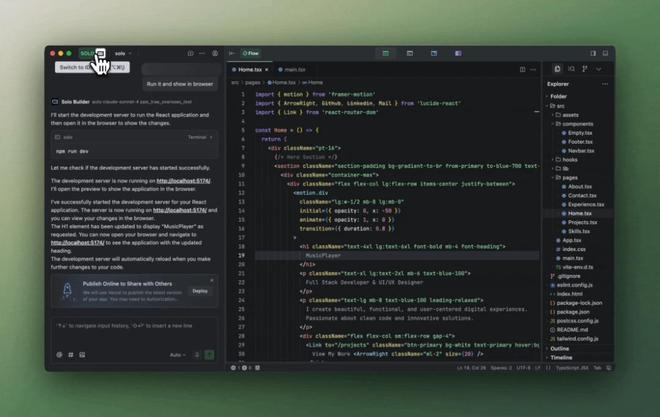
Task: Select the first layout icon in title bar
Action: 385,53
